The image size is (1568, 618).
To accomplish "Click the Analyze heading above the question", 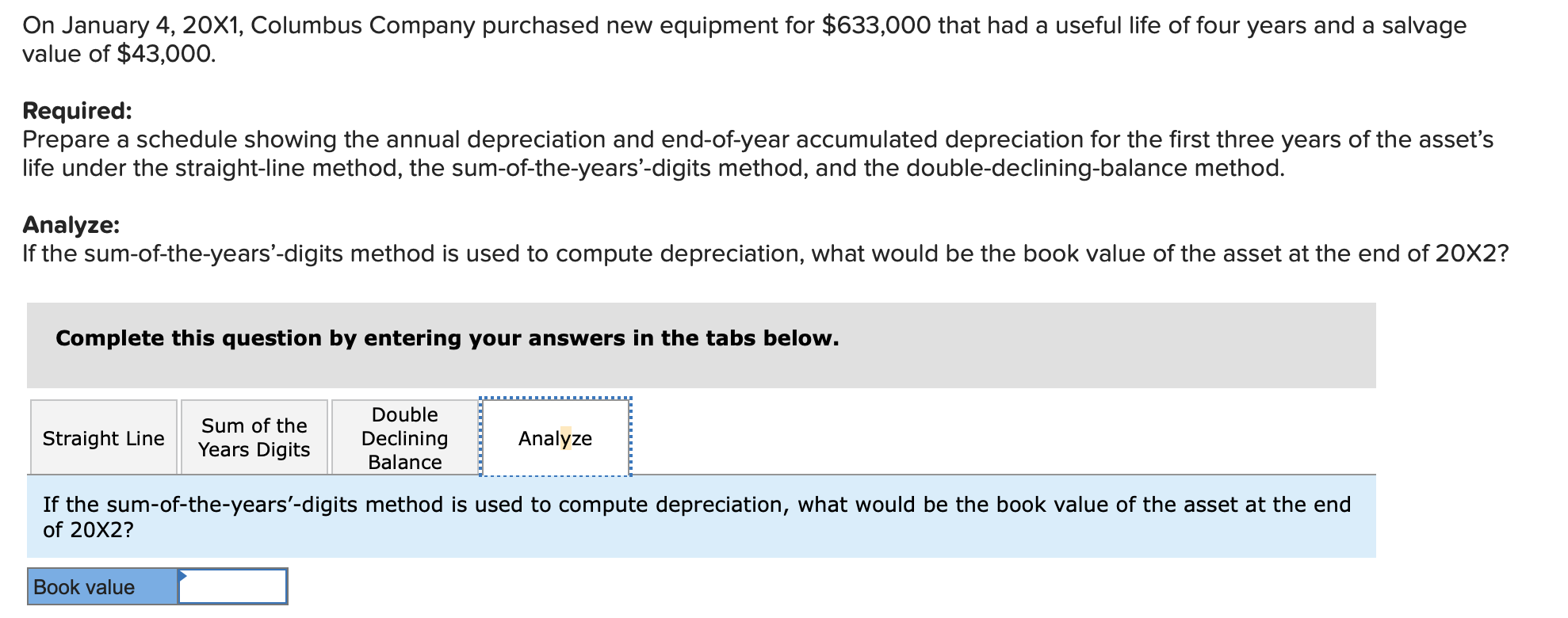I will pyautogui.click(x=70, y=224).
